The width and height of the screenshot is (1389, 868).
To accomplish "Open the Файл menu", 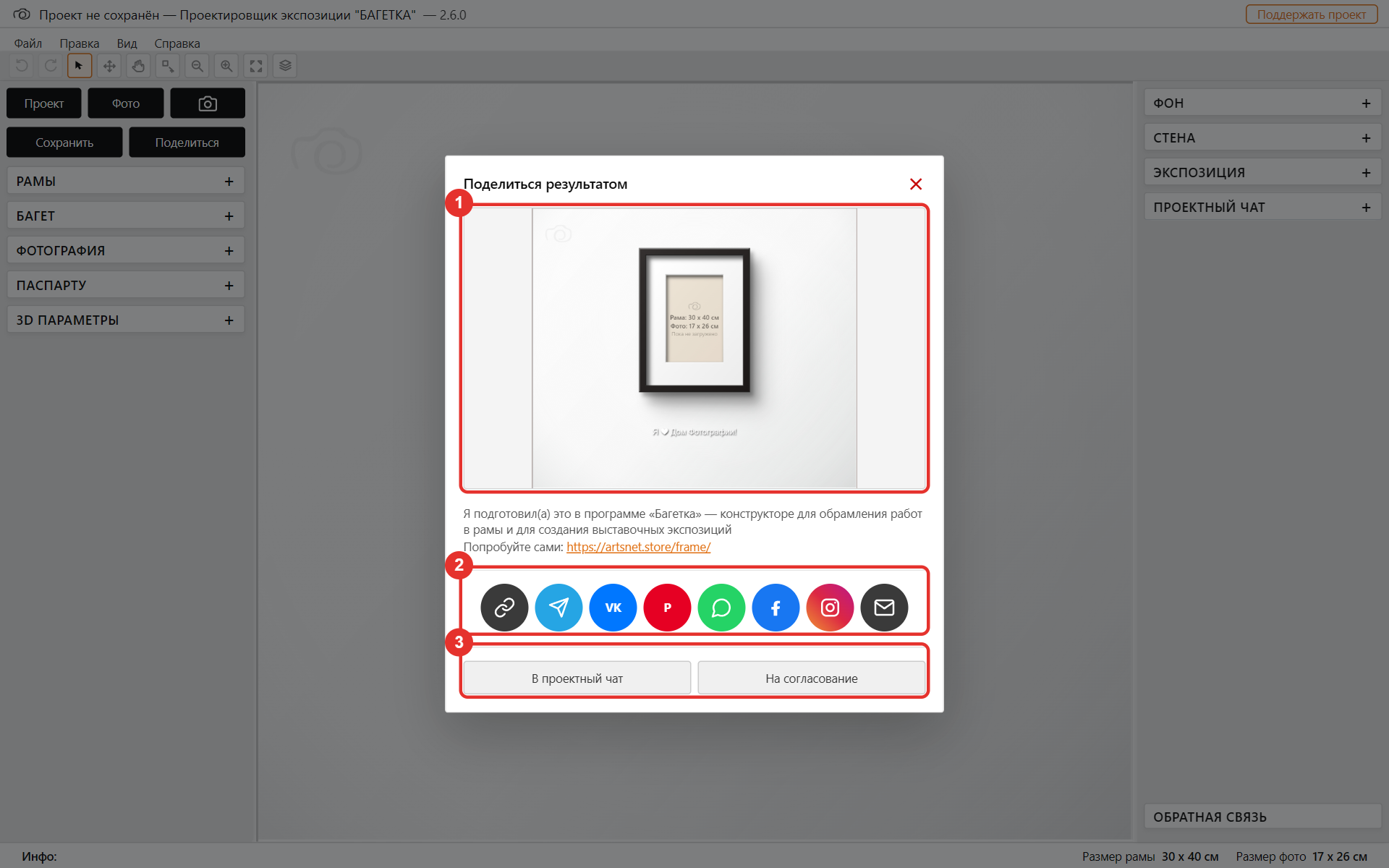I will pyautogui.click(x=28, y=43).
